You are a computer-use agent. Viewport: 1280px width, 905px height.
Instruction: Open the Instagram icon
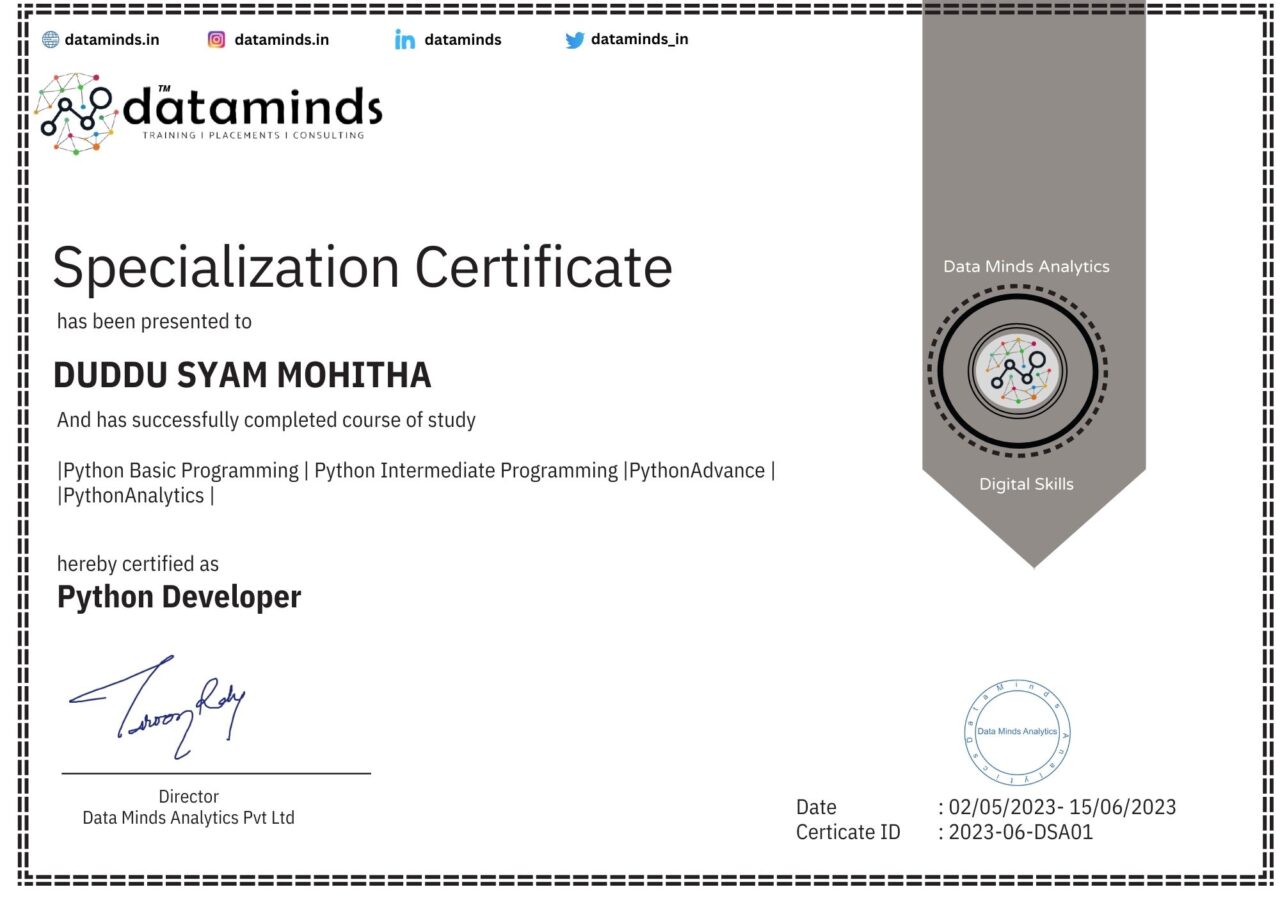coord(214,39)
